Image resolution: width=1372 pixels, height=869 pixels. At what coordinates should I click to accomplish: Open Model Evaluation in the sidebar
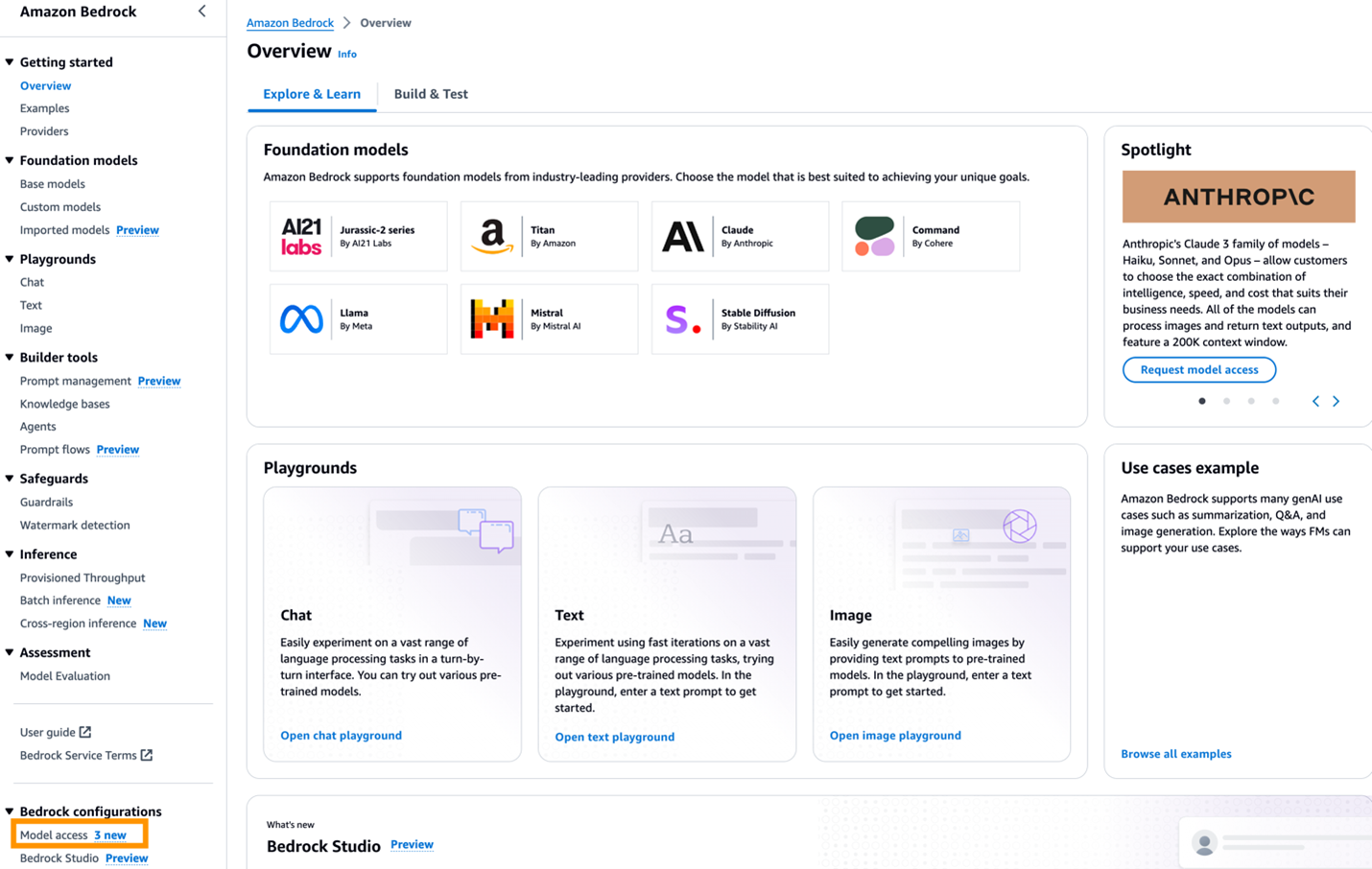pos(65,676)
